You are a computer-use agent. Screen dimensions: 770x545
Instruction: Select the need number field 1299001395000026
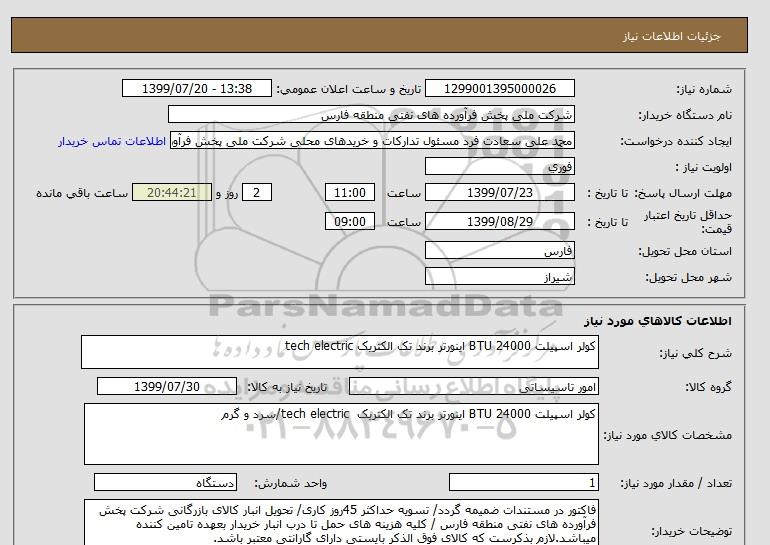click(x=499, y=88)
